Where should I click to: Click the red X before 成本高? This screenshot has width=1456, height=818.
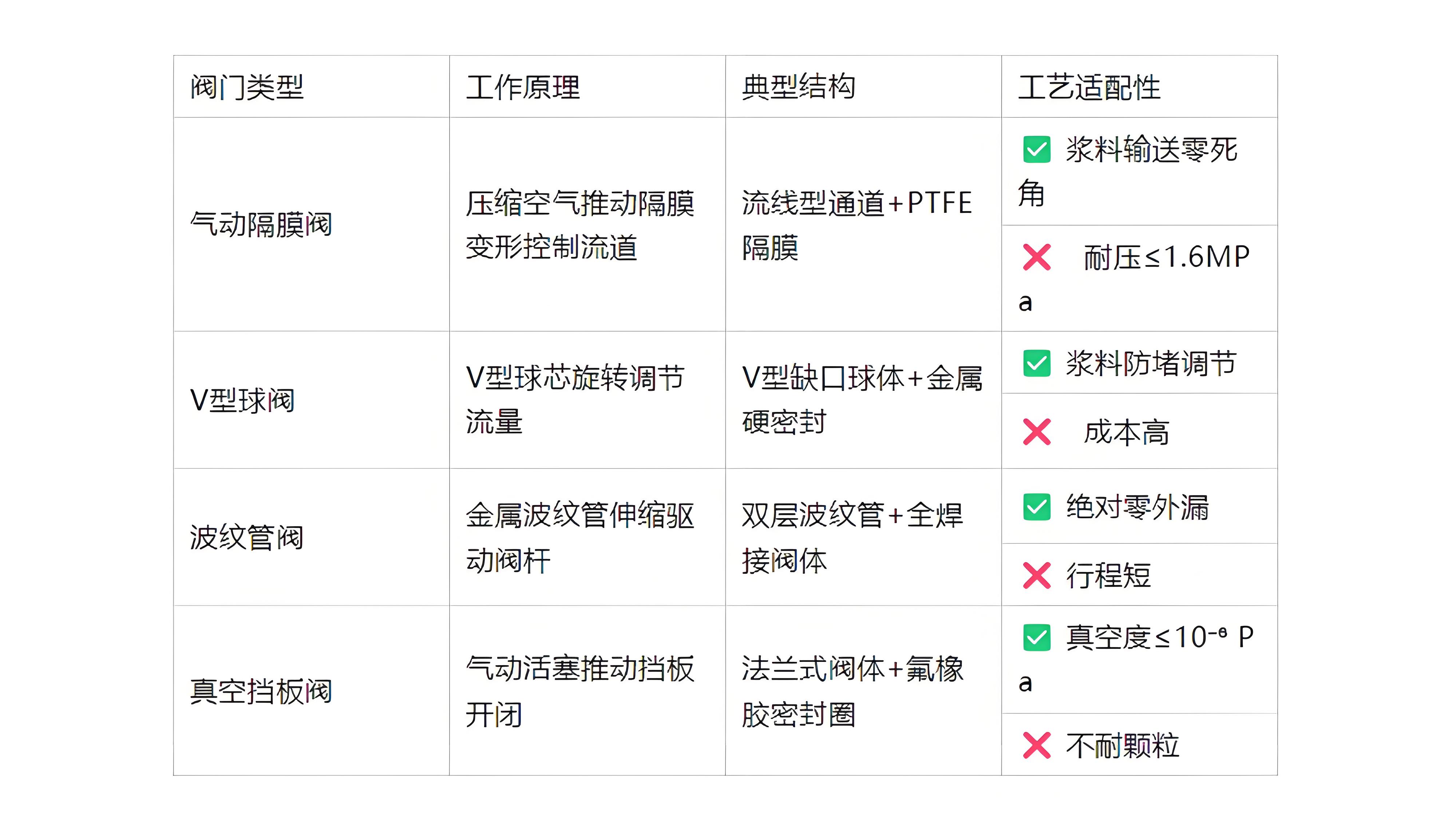1037,432
